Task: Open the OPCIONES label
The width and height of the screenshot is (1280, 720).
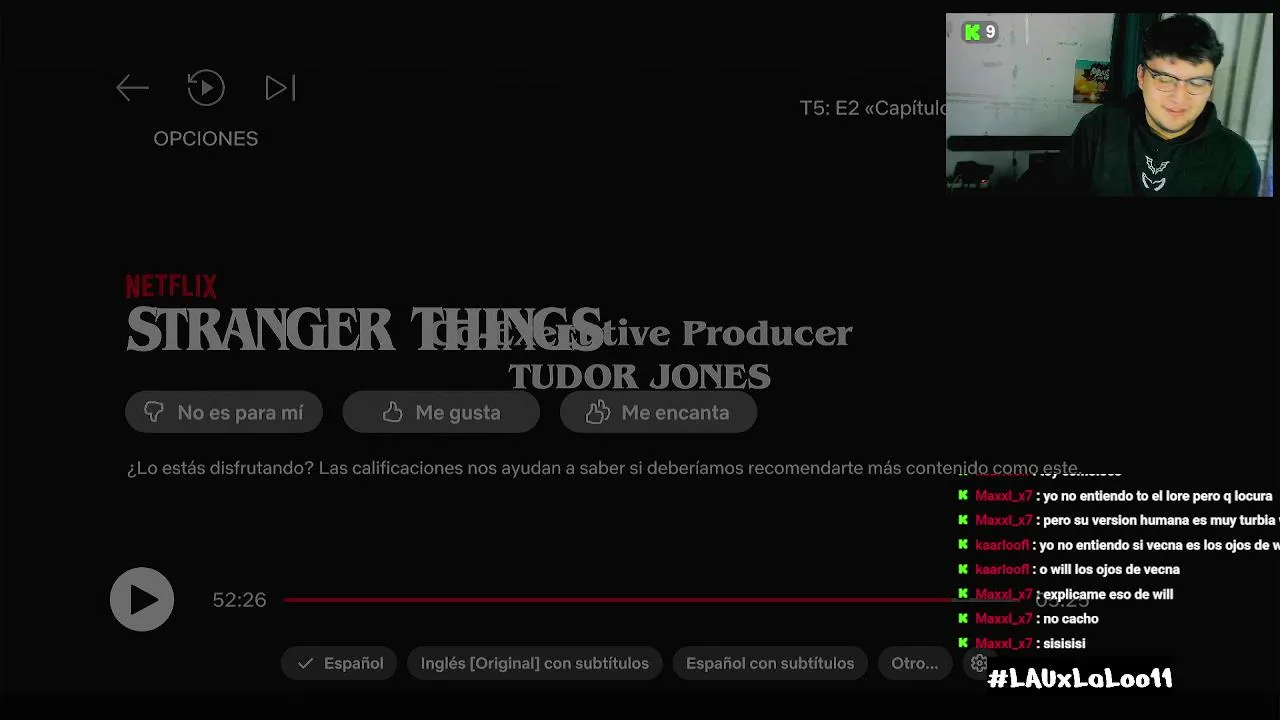Action: pyautogui.click(x=206, y=139)
